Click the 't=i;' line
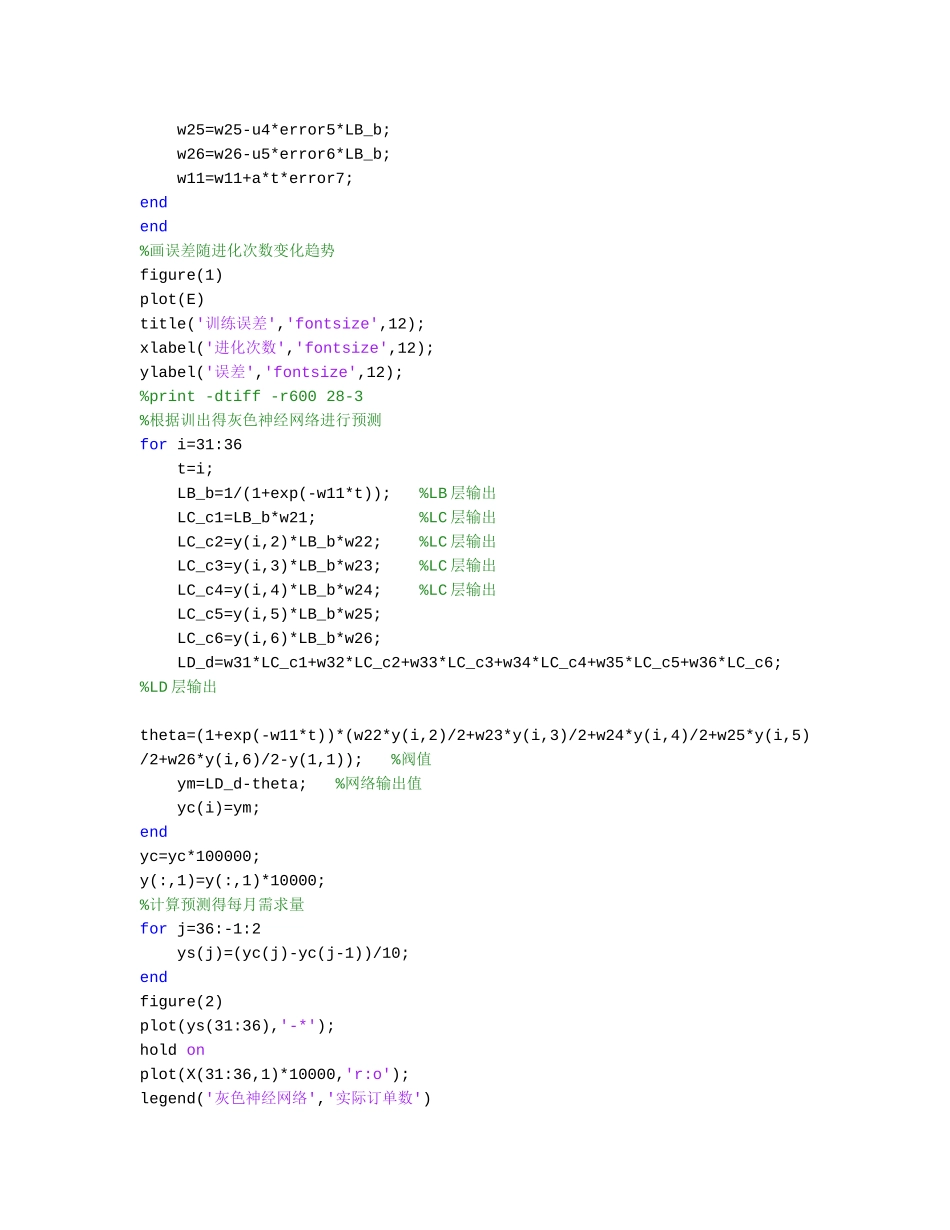The height and width of the screenshot is (1230, 950). (x=196, y=469)
